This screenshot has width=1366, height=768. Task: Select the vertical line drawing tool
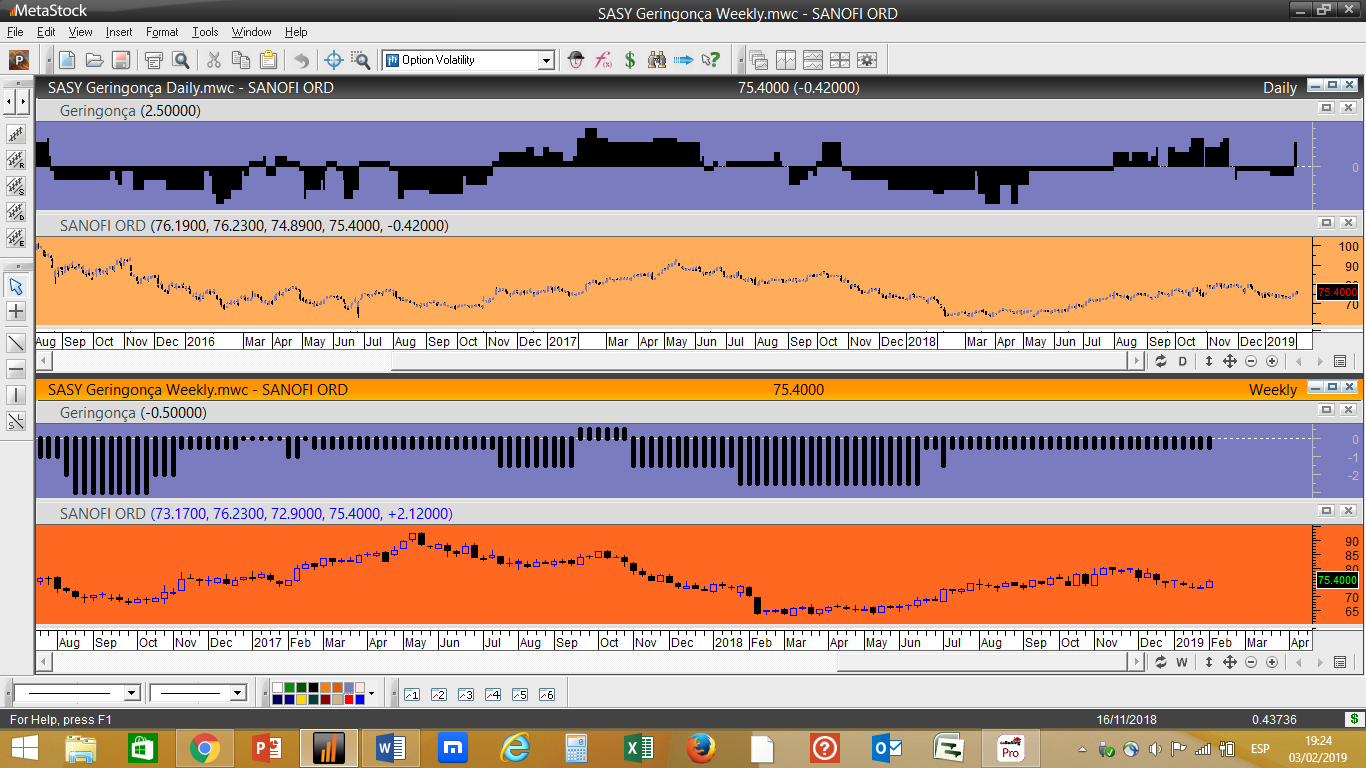pyautogui.click(x=16, y=395)
